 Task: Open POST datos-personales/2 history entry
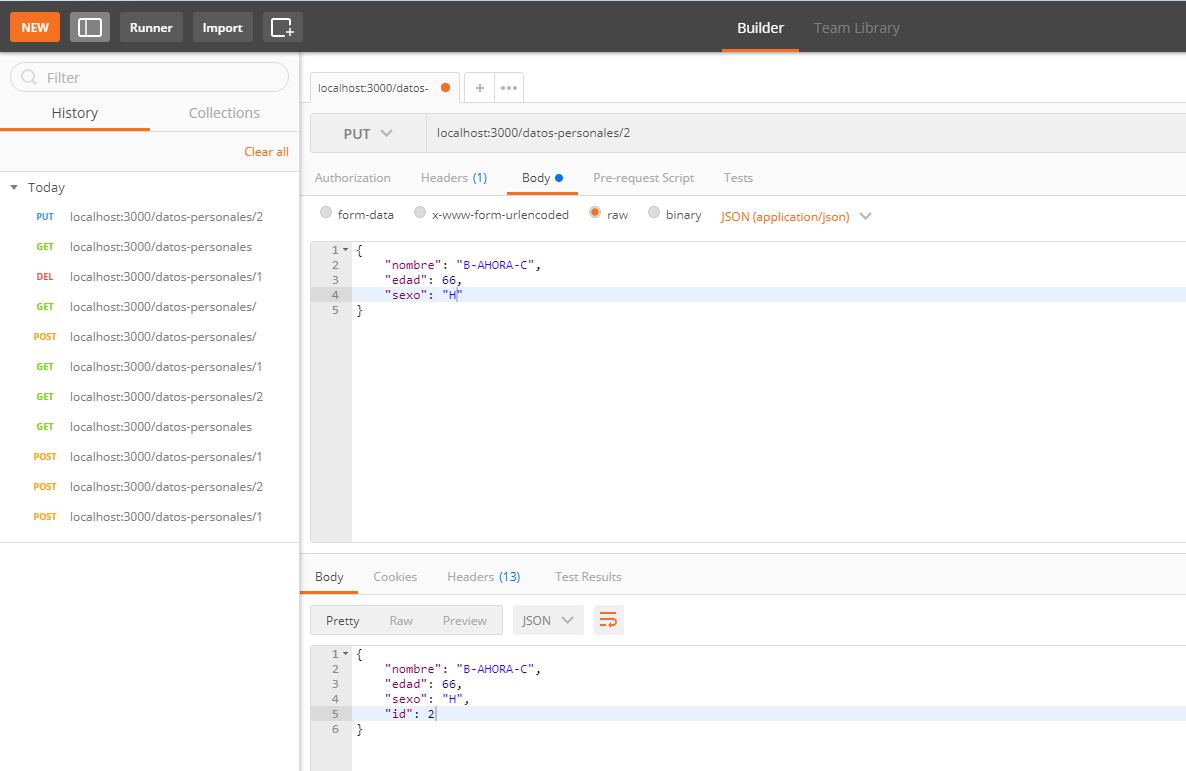pyautogui.click(x=150, y=487)
